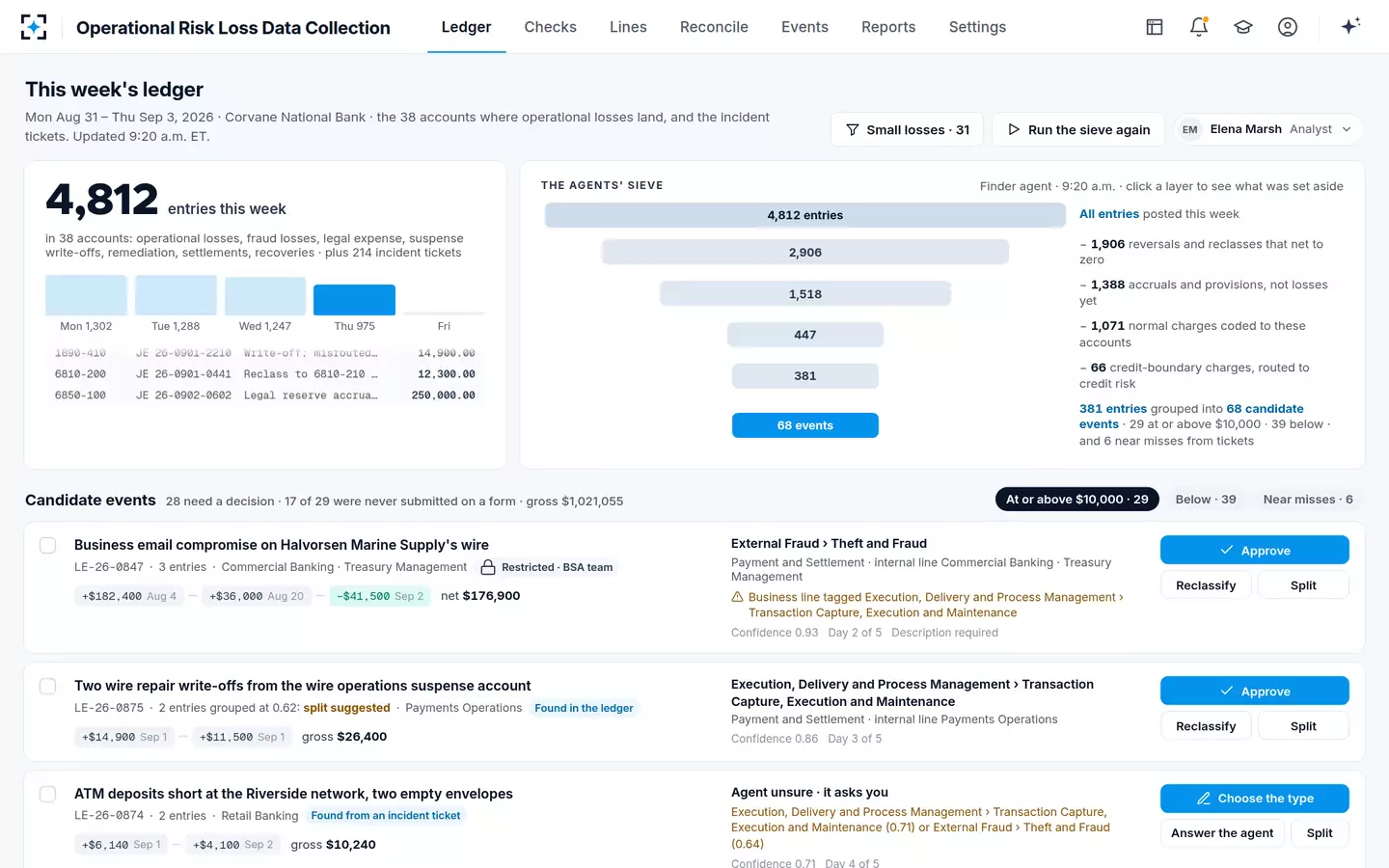
Task: Tick the Business email compromise event checkbox
Action: point(47,545)
